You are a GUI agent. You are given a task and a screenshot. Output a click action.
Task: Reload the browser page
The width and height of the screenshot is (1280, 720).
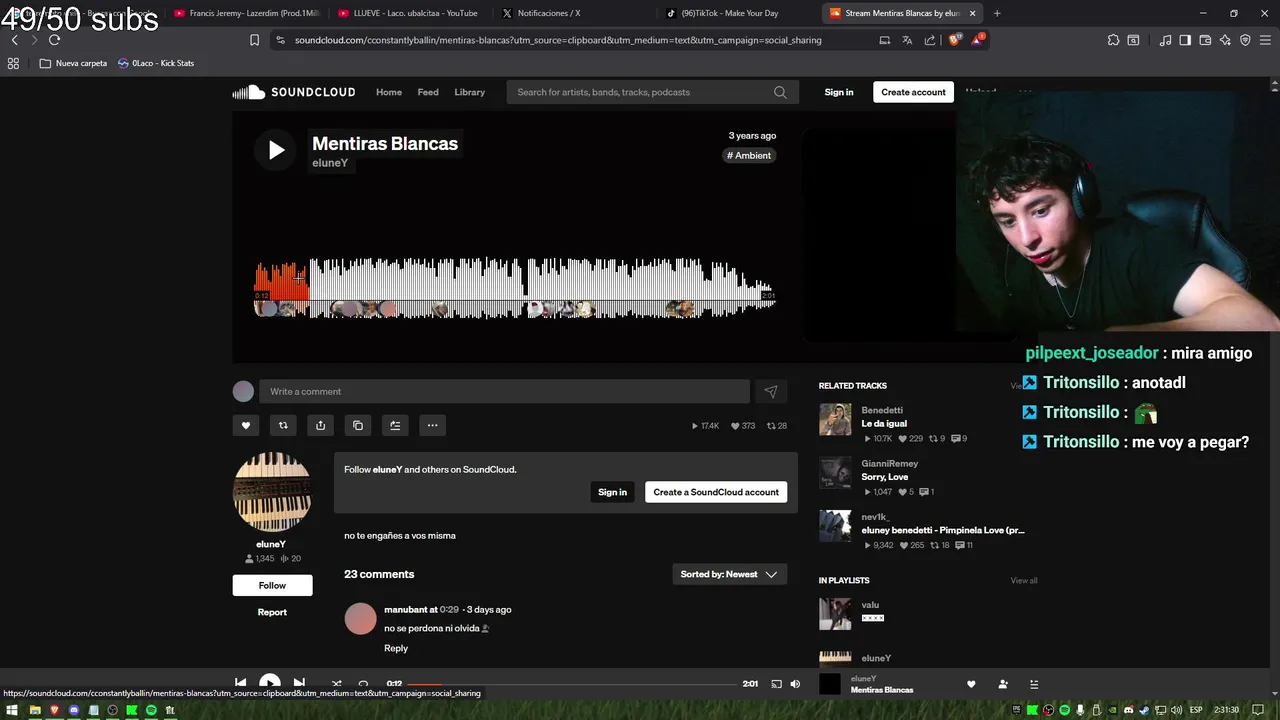coord(54,40)
